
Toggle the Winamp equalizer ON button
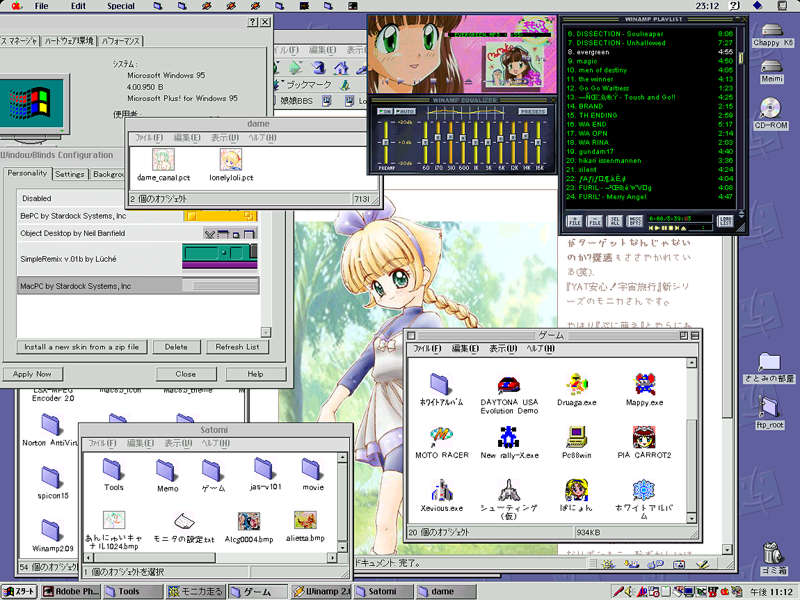point(385,111)
